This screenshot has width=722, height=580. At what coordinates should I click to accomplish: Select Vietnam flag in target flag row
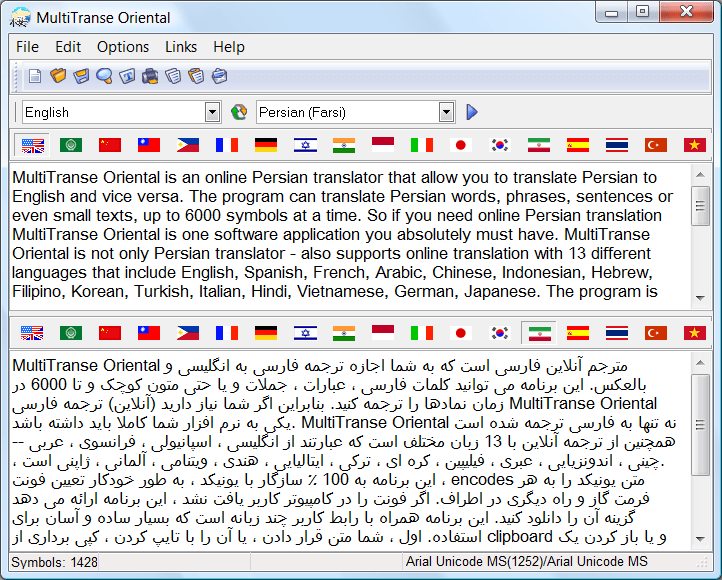[x=695, y=333]
